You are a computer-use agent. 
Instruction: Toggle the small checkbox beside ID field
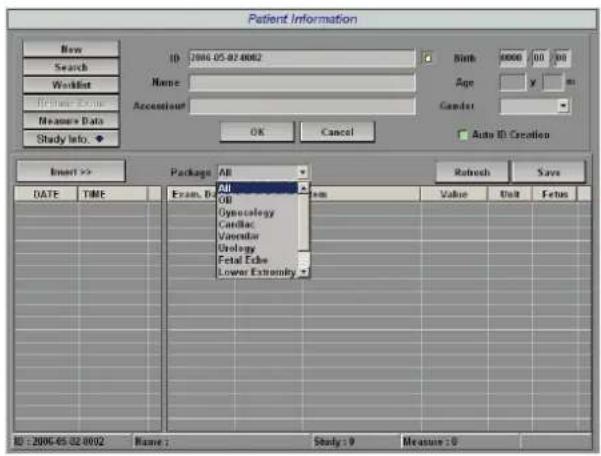pos(428,58)
